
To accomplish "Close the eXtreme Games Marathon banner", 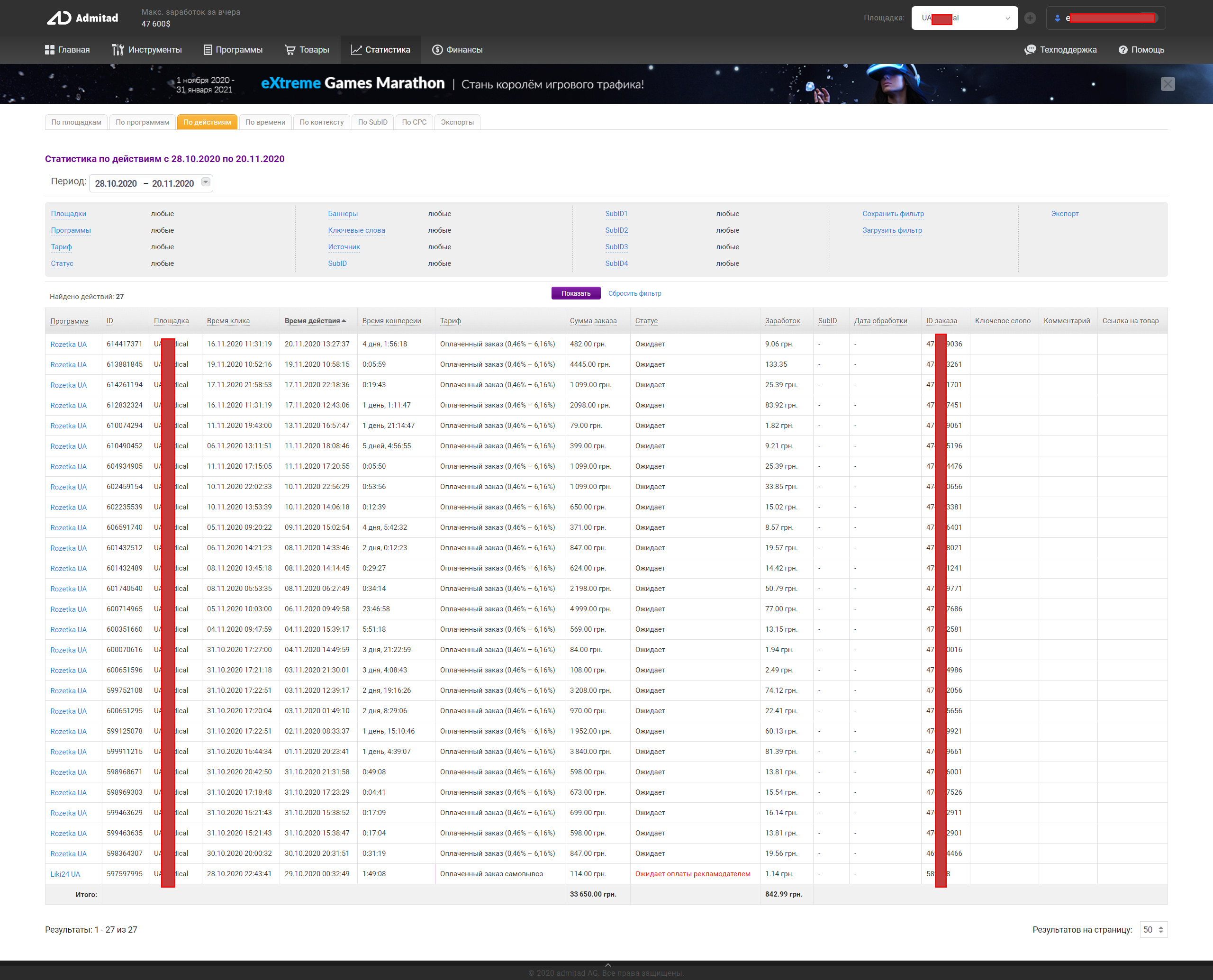I will coord(1168,84).
